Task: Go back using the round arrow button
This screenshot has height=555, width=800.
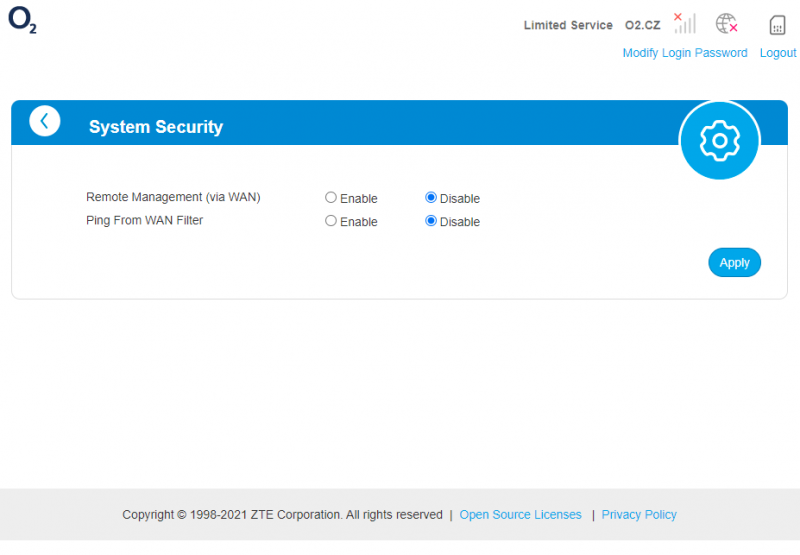Action: click(45, 121)
